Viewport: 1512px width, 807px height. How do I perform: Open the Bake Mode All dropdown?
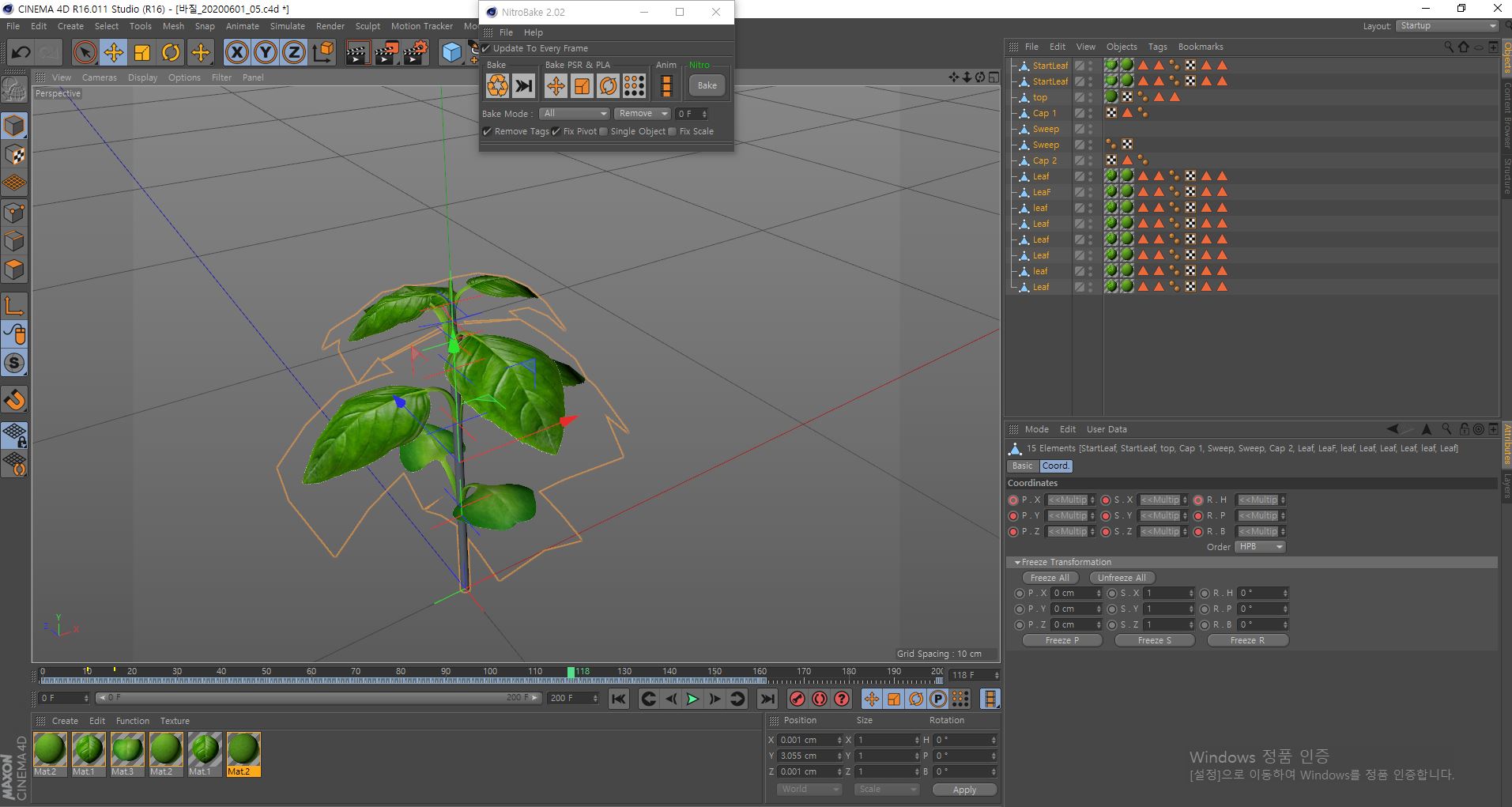pos(575,114)
